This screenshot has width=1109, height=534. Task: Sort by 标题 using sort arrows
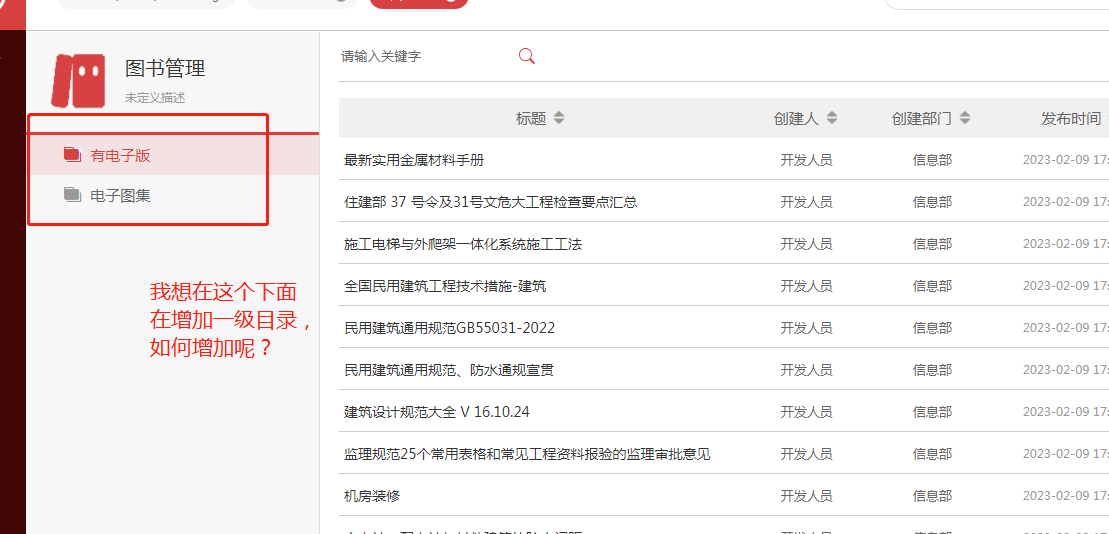coord(559,118)
